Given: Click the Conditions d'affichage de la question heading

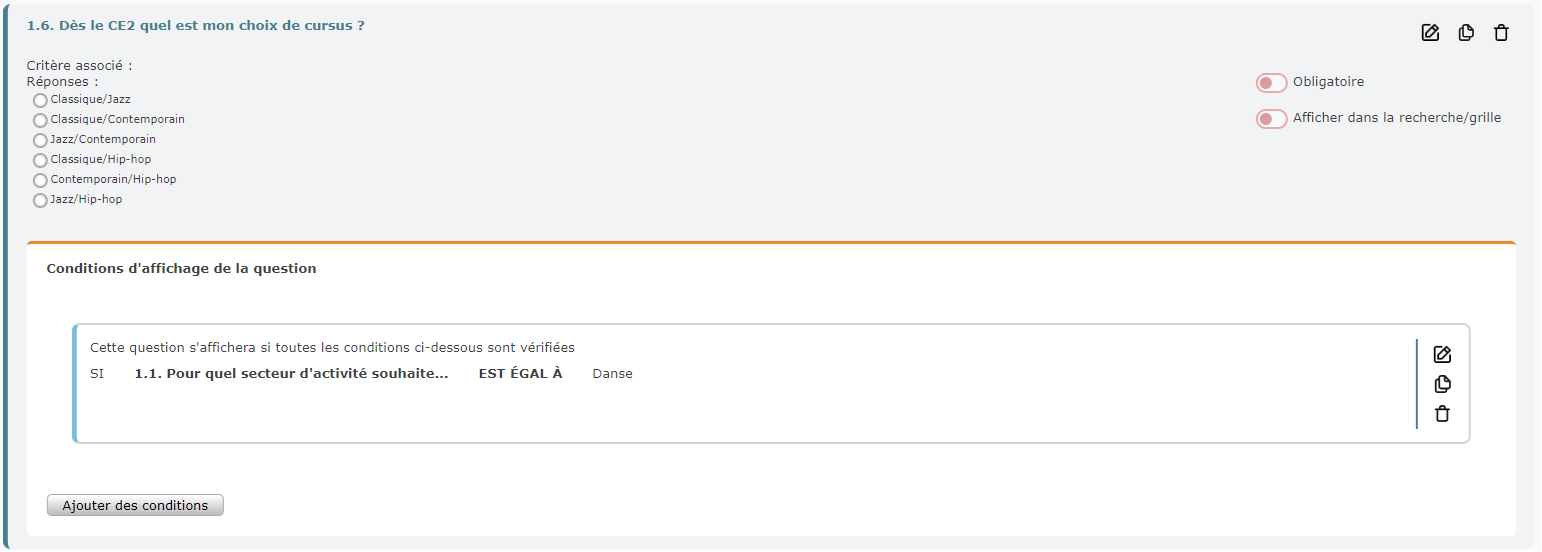Looking at the screenshot, I should (x=181, y=269).
